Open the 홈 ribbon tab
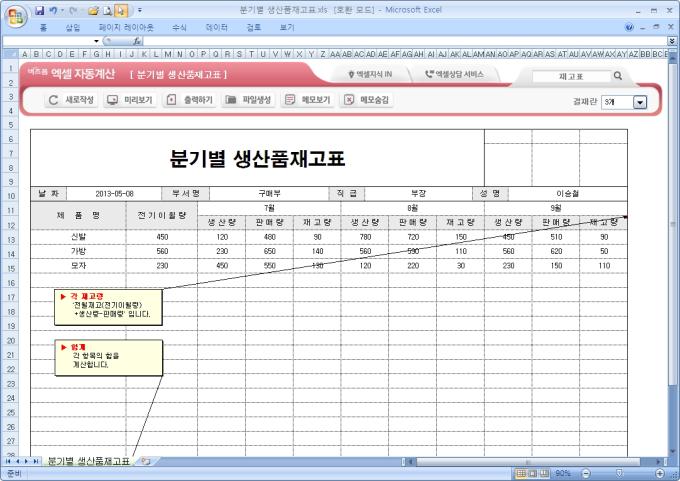 (x=43, y=27)
